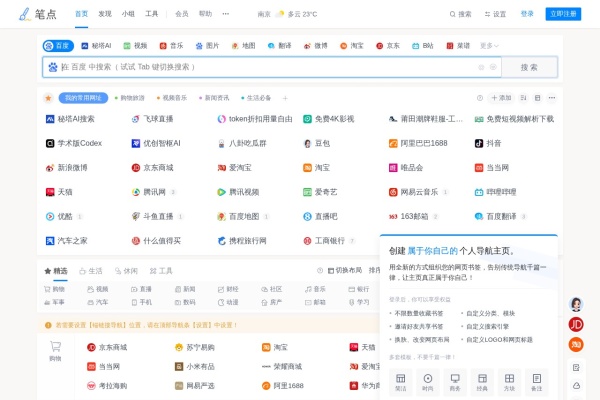The height and width of the screenshot is (400, 600).
Task: Click the 南京 weather widget
Action: 287,14
